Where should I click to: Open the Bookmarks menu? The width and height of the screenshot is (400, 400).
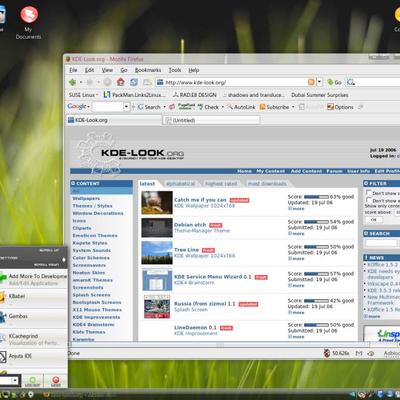(x=148, y=70)
